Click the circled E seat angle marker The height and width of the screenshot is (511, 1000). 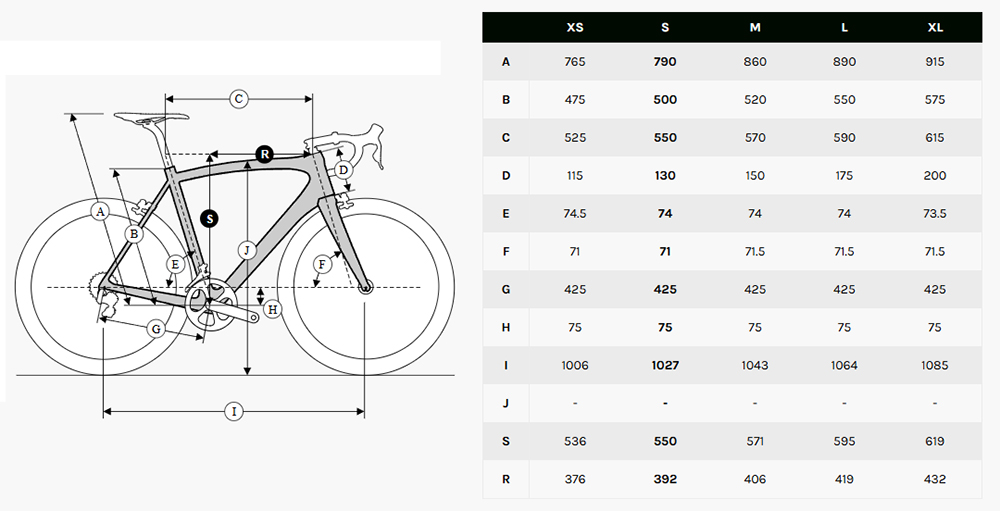coord(175,265)
